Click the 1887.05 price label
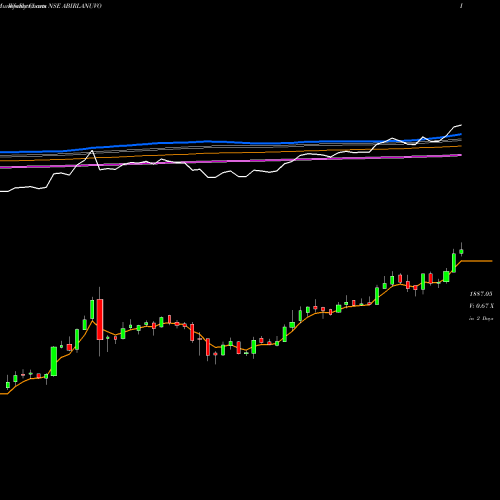This screenshot has width=500, height=500. tap(481, 294)
